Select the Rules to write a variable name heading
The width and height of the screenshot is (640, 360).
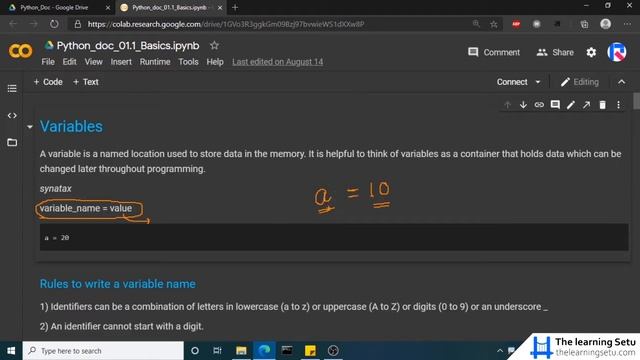(x=118, y=284)
